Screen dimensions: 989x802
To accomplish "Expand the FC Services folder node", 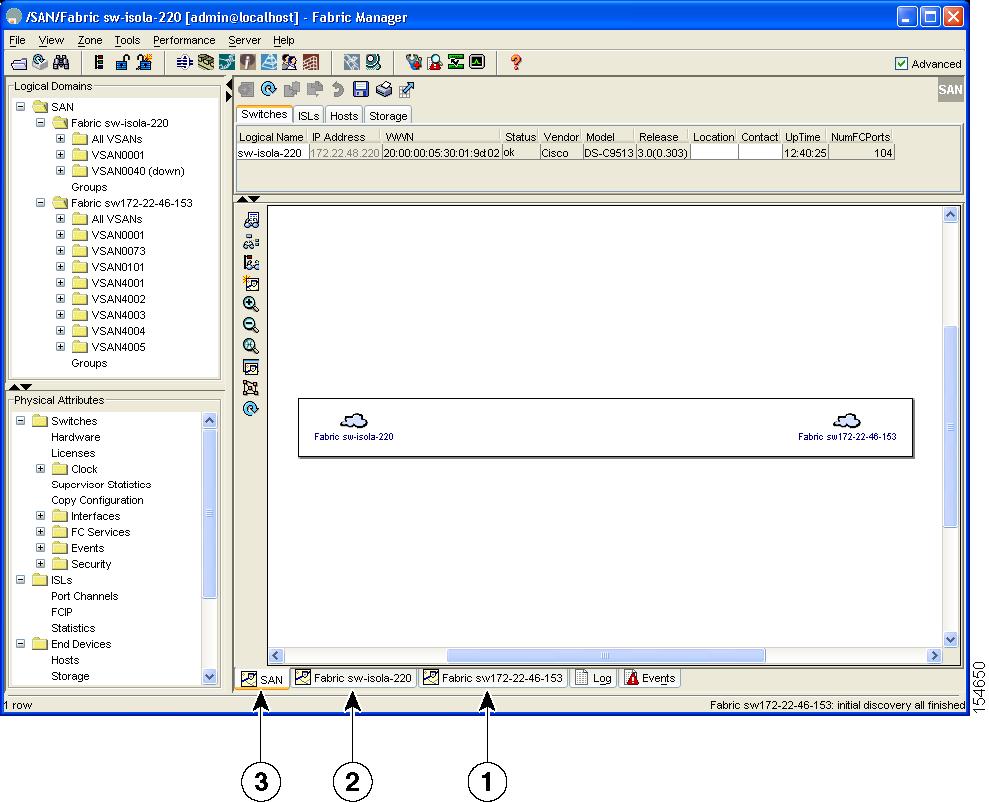I will tap(40, 532).
